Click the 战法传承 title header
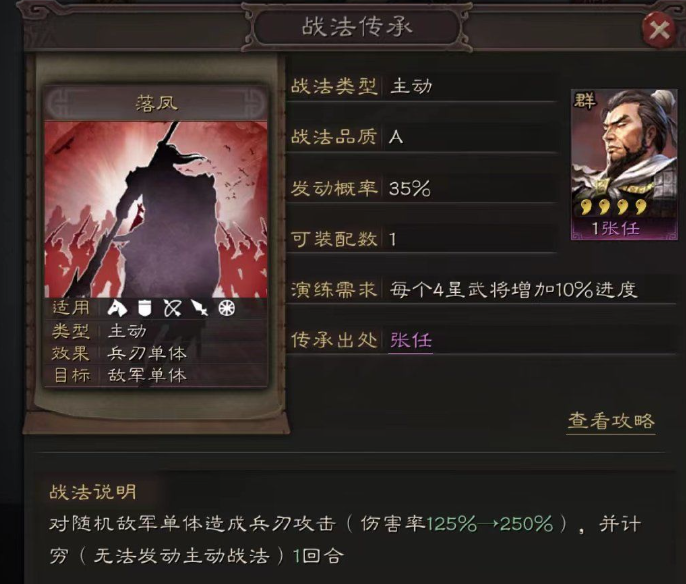 point(357,27)
